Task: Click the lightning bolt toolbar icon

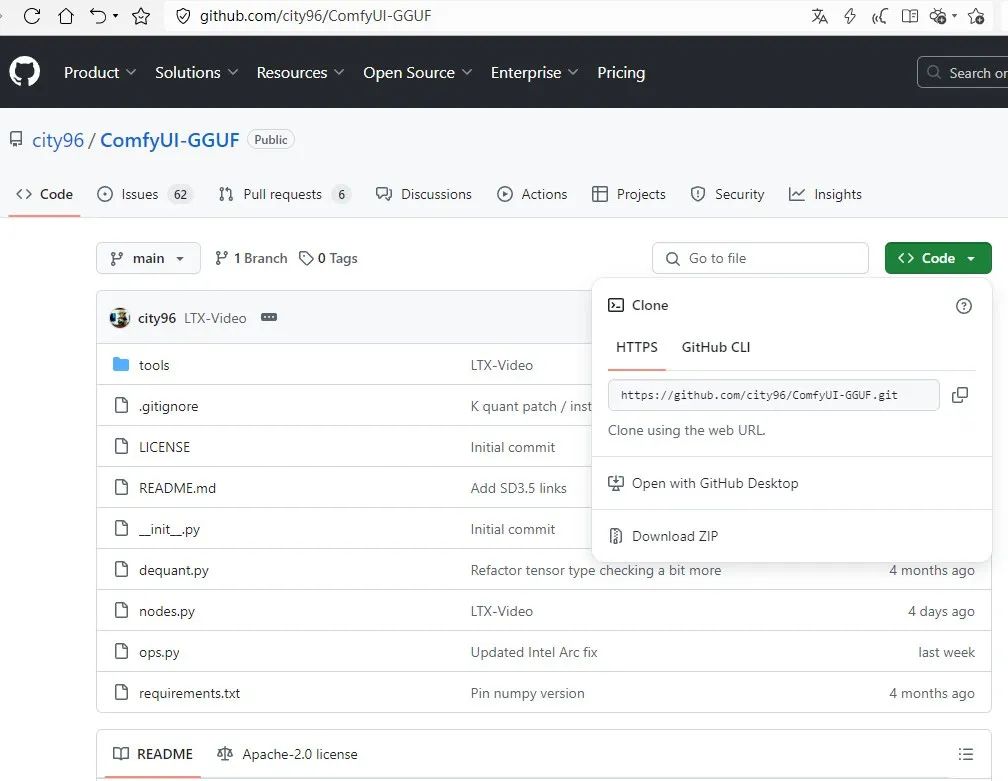Action: 850,16
